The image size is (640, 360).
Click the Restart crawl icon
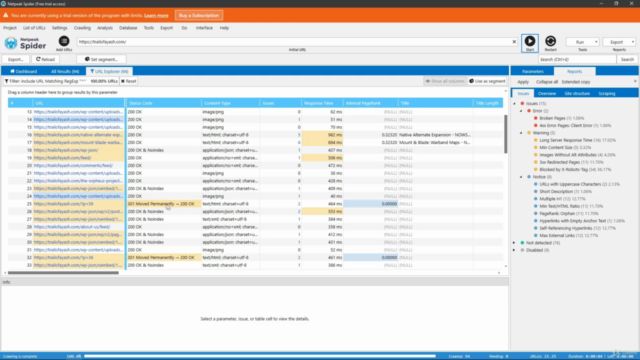click(x=550, y=41)
